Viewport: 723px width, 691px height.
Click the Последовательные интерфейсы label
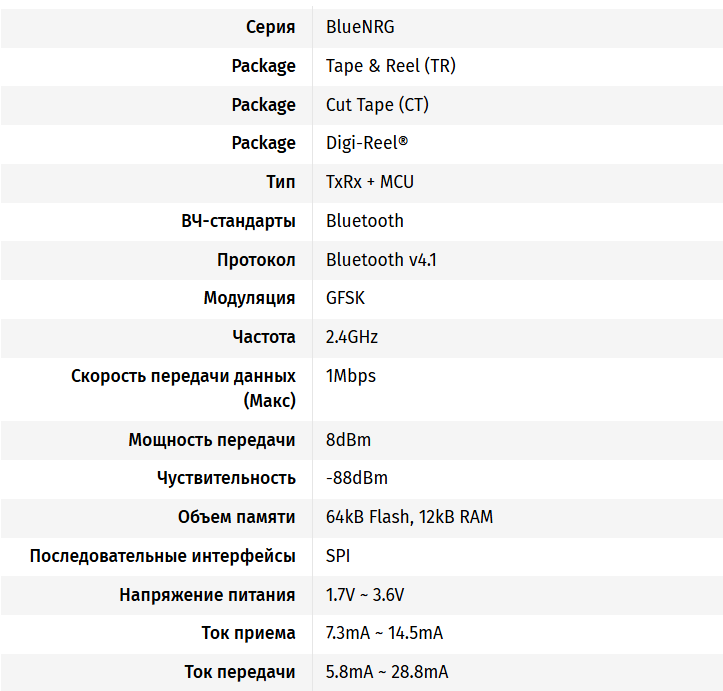[162, 556]
